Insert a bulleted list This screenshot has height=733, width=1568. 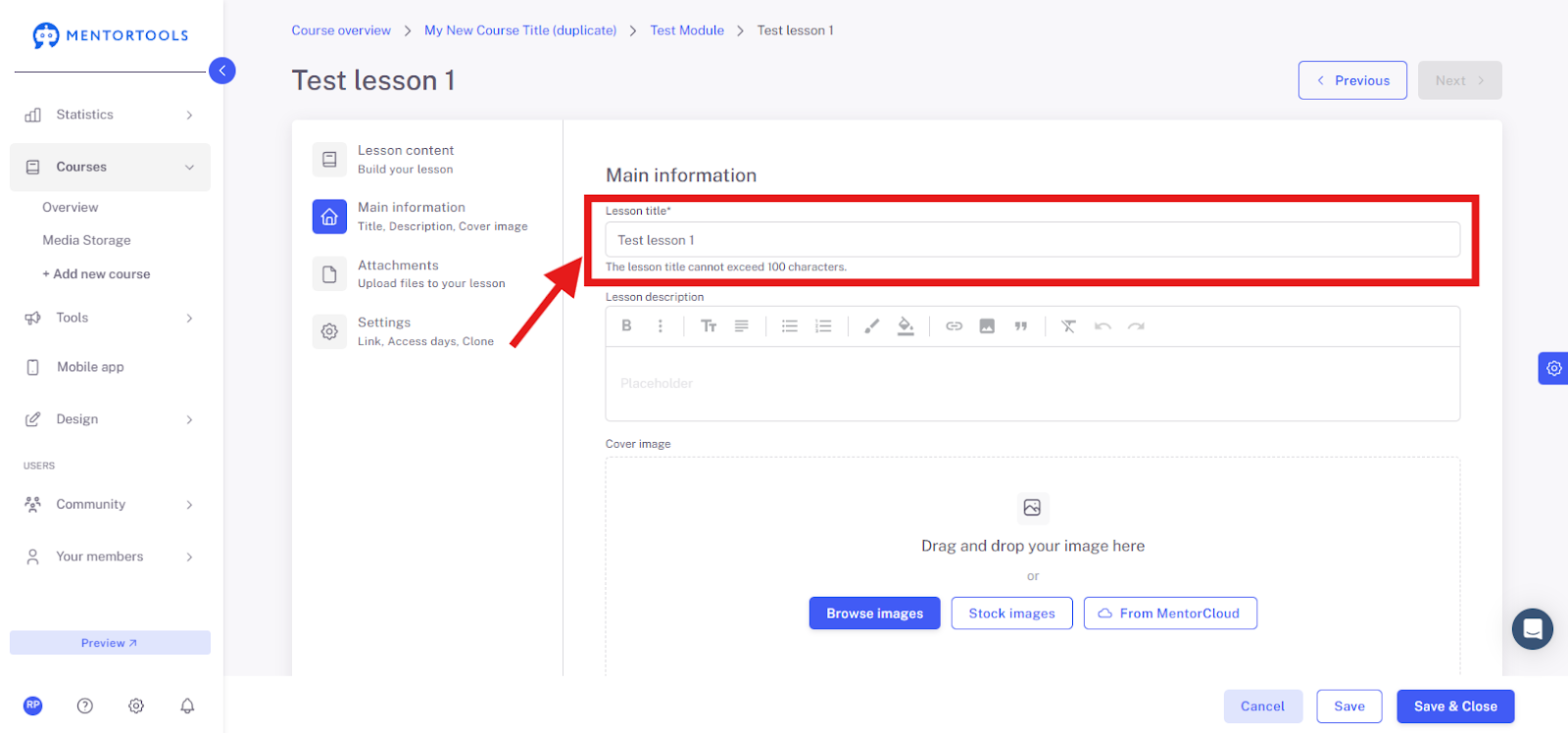pos(790,326)
